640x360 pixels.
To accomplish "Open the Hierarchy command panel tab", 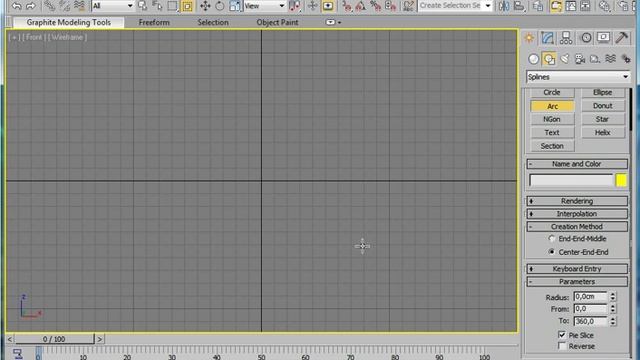I will click(x=566, y=38).
